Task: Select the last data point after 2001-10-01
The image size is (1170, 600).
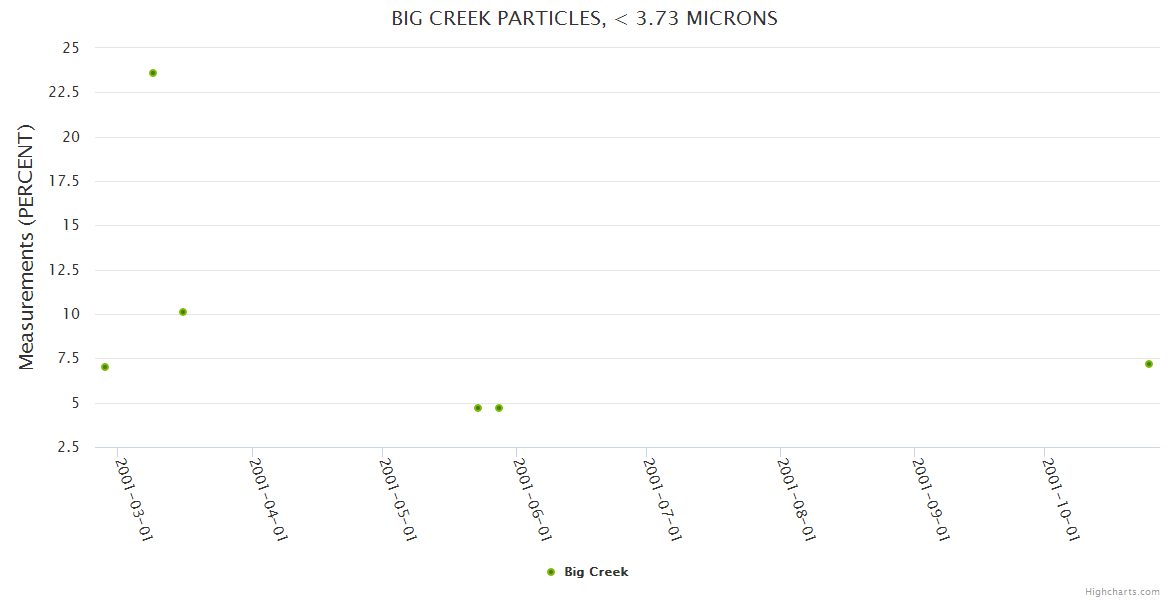Action: [1149, 364]
